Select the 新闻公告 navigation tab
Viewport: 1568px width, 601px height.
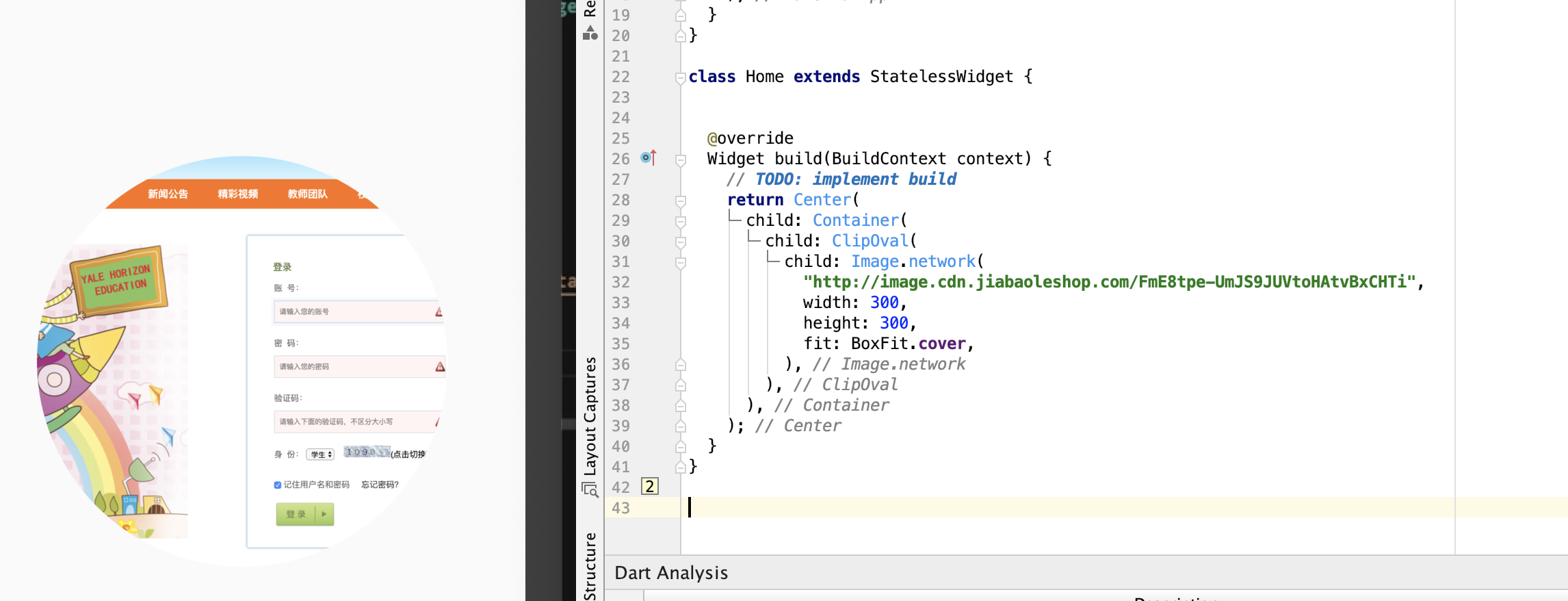click(168, 194)
